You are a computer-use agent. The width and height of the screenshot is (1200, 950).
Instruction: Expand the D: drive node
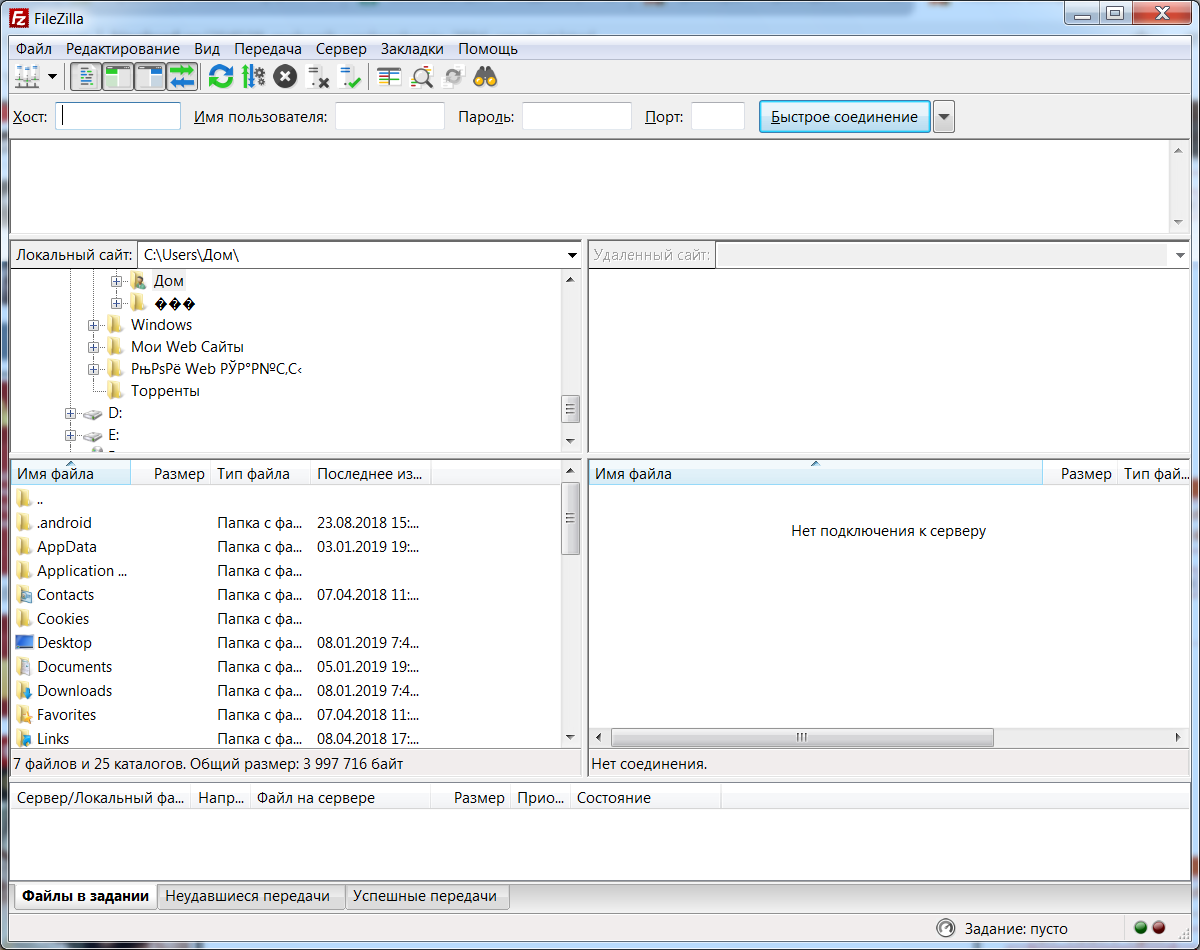(69, 412)
